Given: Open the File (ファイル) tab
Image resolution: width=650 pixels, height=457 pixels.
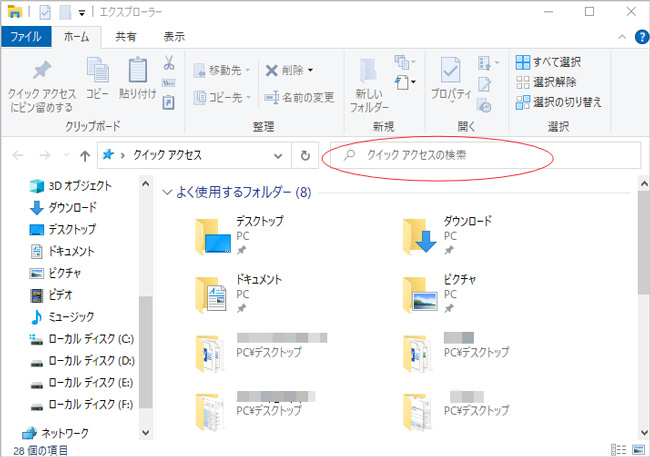Looking at the screenshot, I should pos(26,37).
